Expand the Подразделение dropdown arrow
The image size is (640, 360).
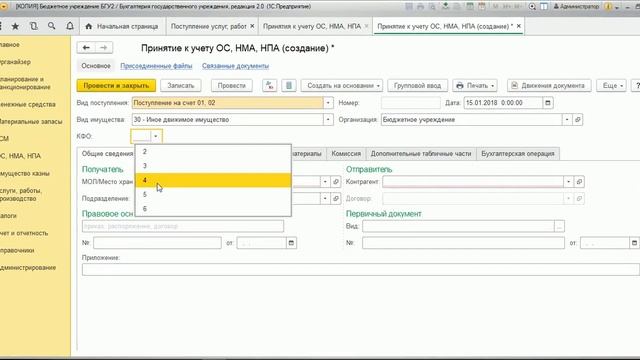(325, 198)
